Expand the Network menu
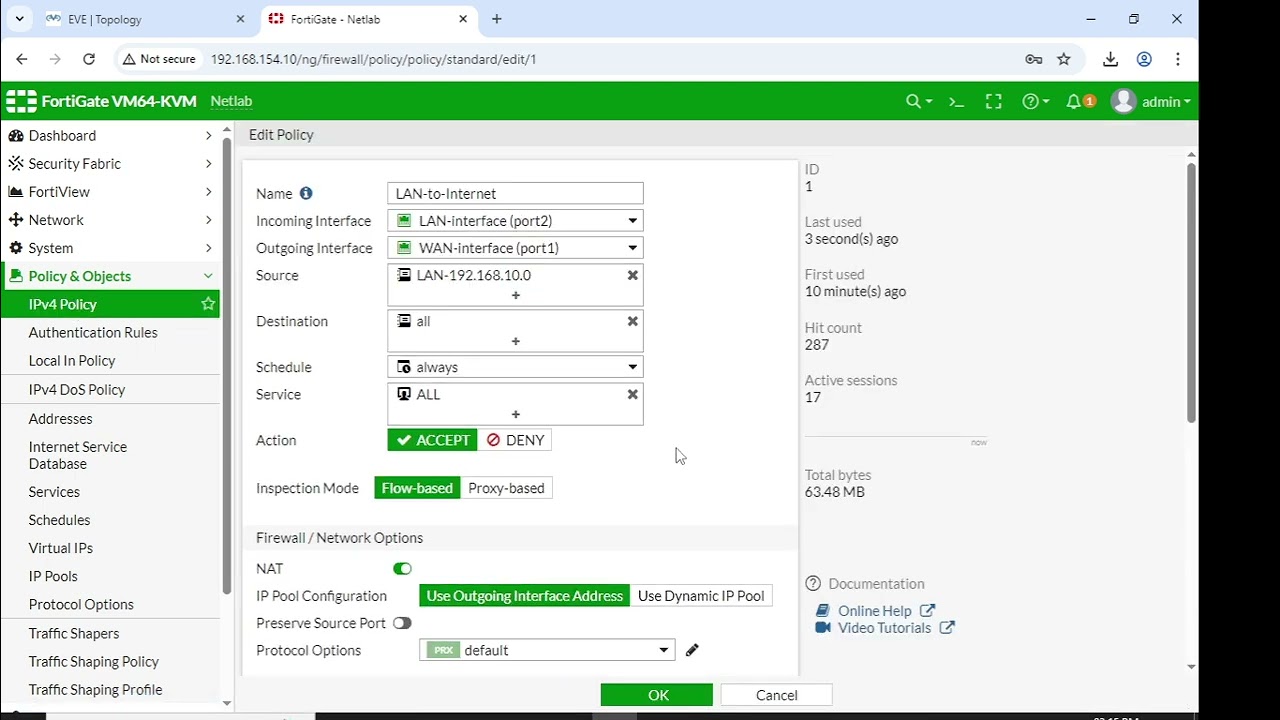Viewport: 1280px width, 720px height. point(111,219)
